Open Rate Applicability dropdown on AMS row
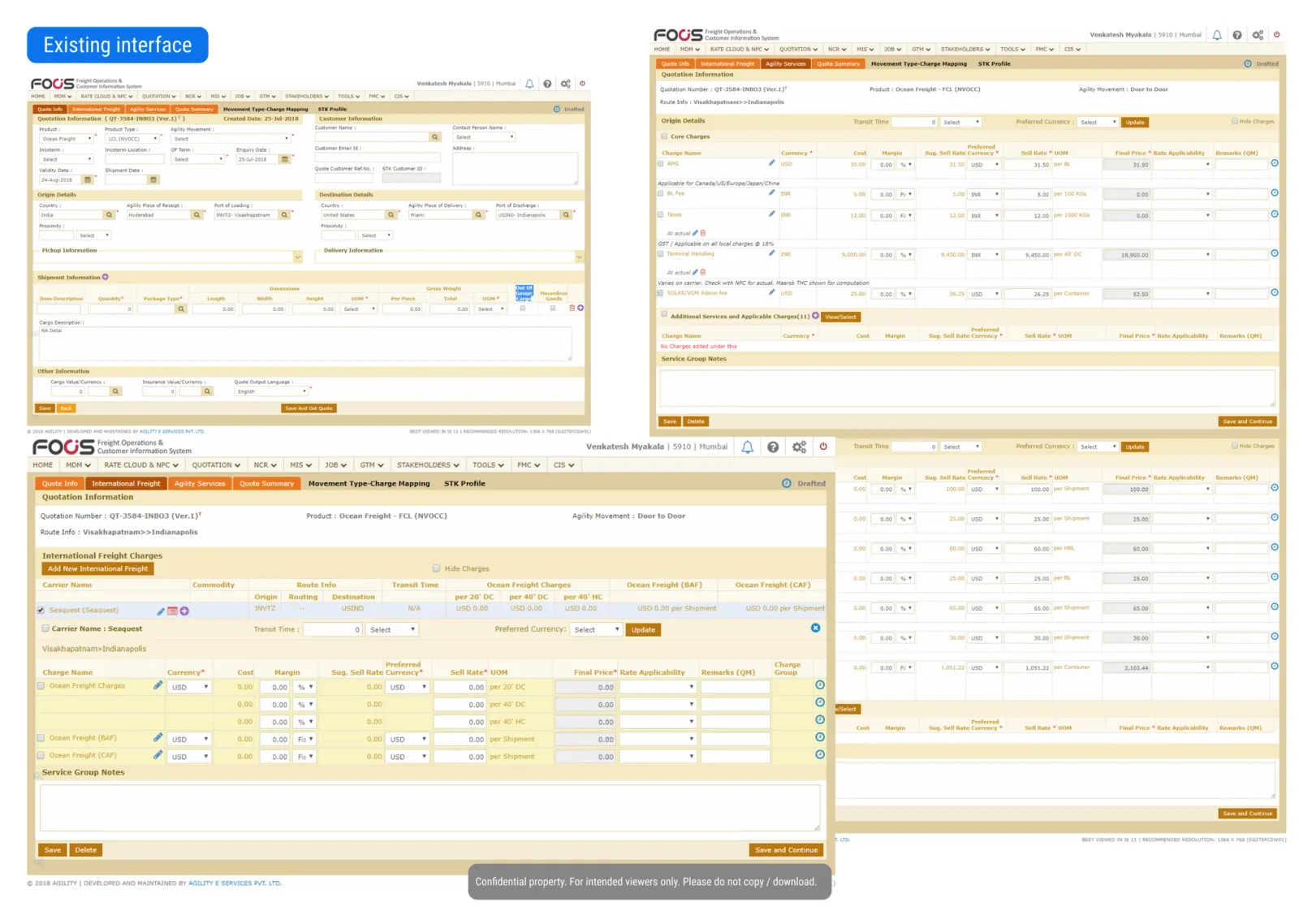This screenshot has width=1299, height=924. click(1183, 165)
